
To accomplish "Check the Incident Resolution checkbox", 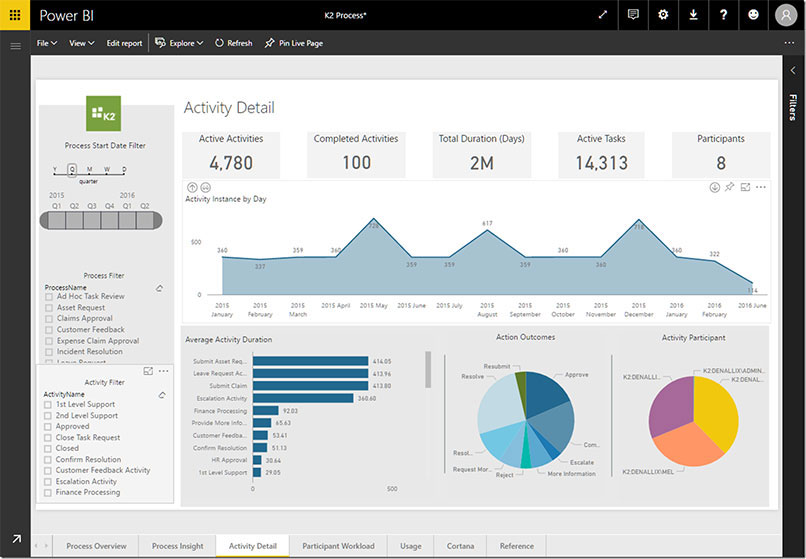I will click(x=49, y=352).
